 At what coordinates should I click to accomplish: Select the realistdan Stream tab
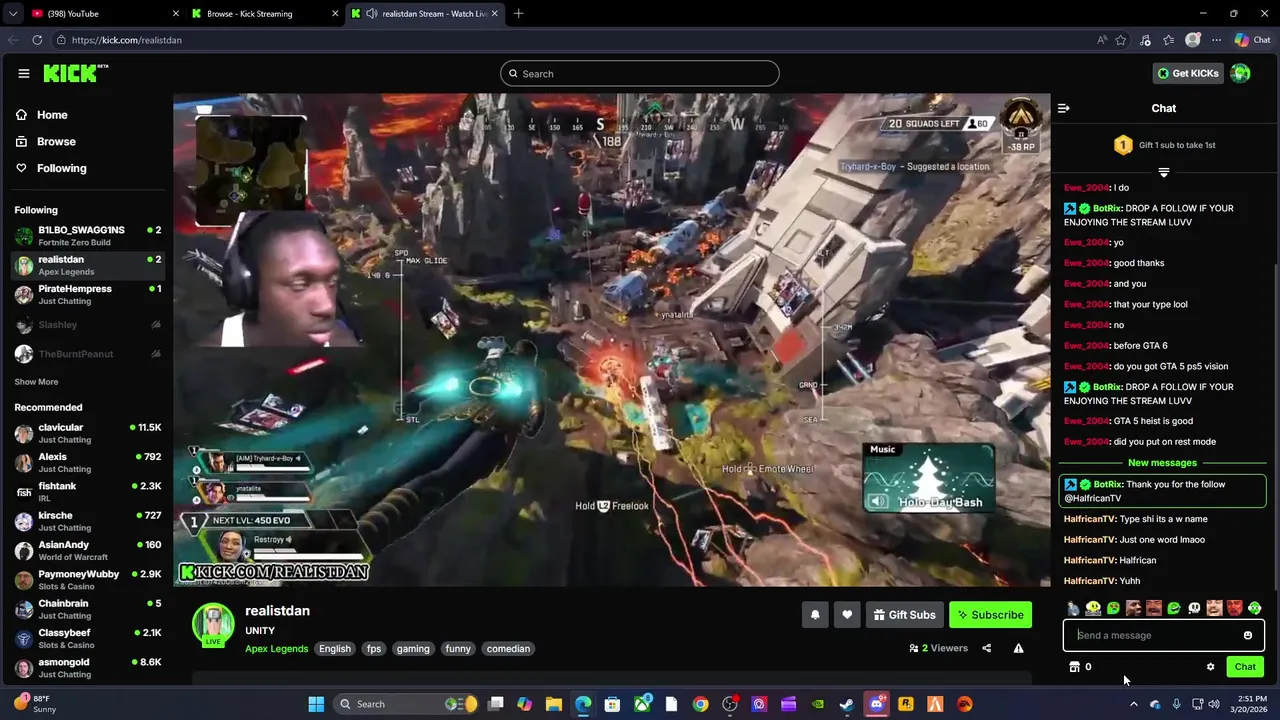pyautogui.click(x=425, y=14)
